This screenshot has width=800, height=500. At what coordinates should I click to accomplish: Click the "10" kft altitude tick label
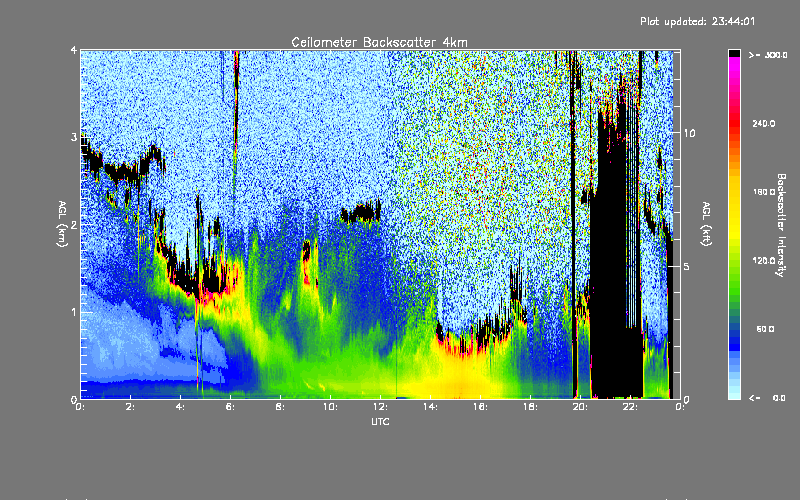(x=689, y=133)
